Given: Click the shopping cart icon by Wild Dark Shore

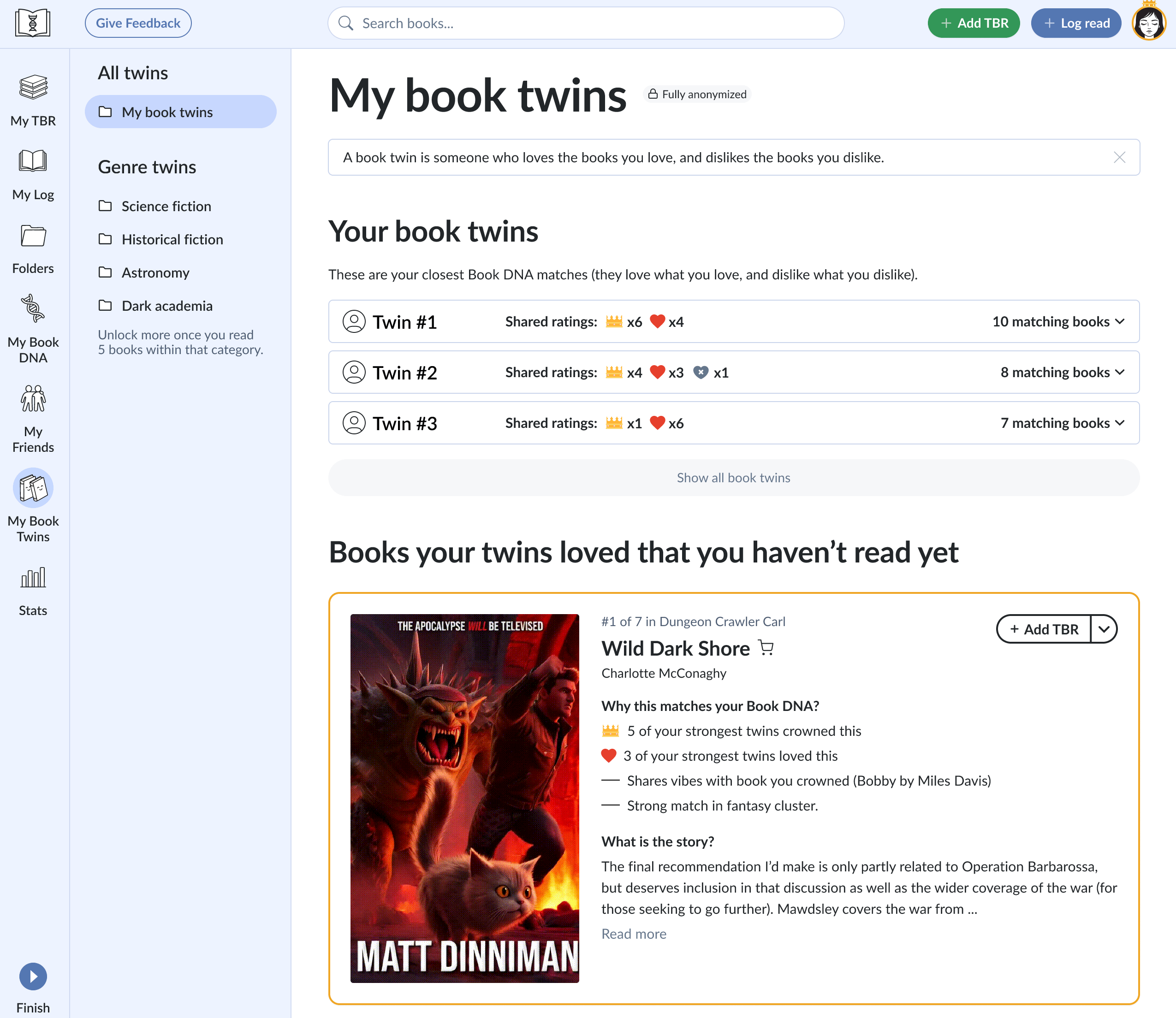Looking at the screenshot, I should (x=766, y=648).
